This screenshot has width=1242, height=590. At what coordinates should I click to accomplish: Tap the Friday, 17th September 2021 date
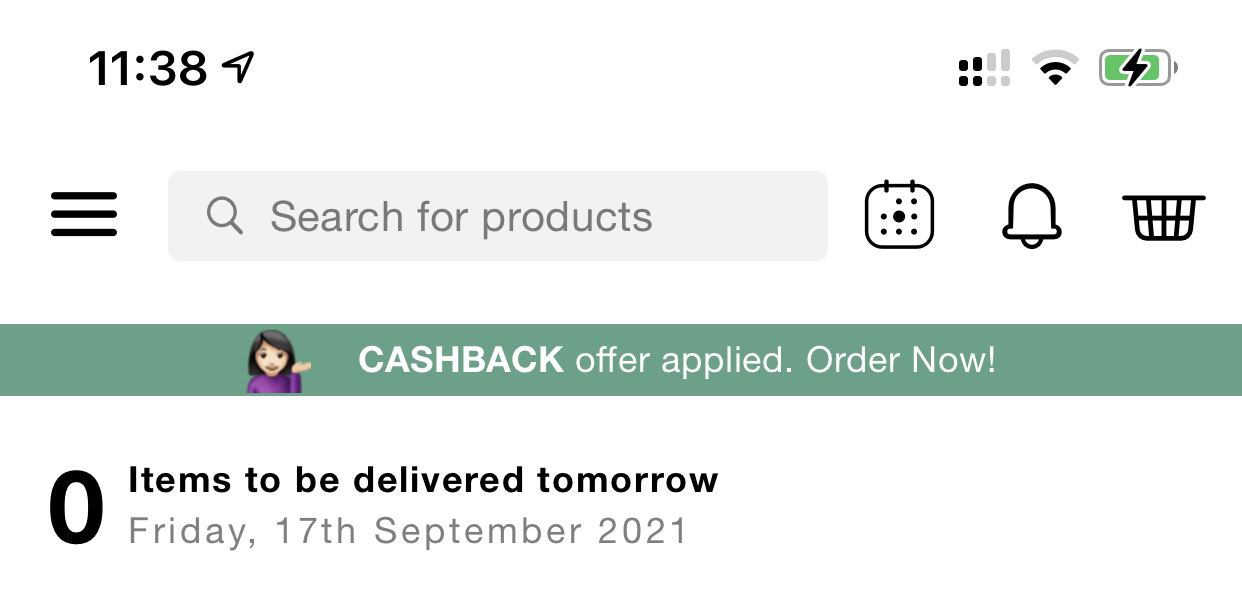click(x=408, y=531)
